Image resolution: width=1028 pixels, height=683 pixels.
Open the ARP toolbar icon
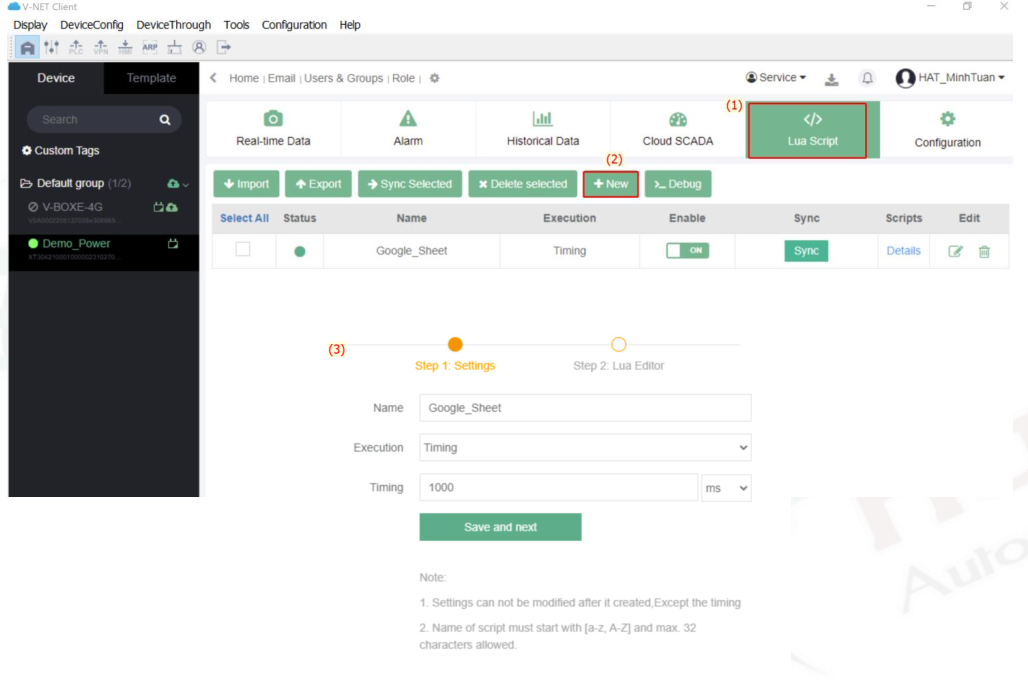(150, 47)
